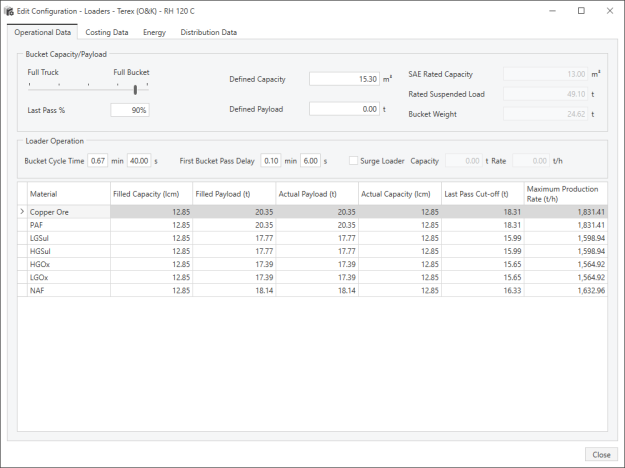
Task: Click the Last Pass % input field
Action: coord(129,110)
